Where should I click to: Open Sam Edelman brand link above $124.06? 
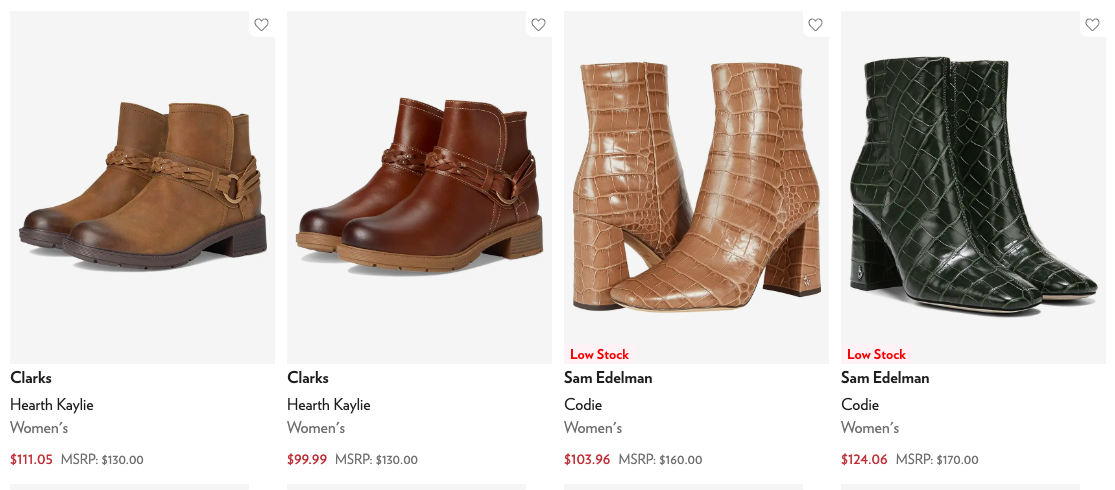click(x=885, y=378)
